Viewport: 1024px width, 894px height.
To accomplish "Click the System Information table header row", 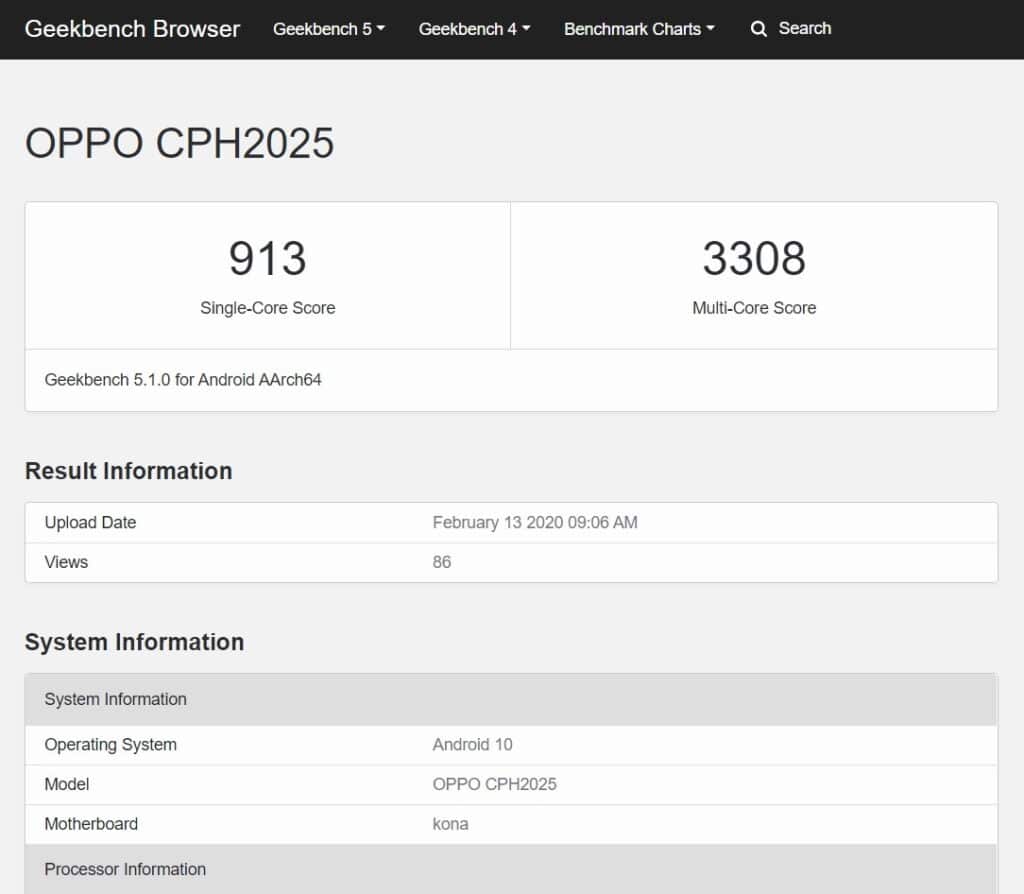I will 511,699.
